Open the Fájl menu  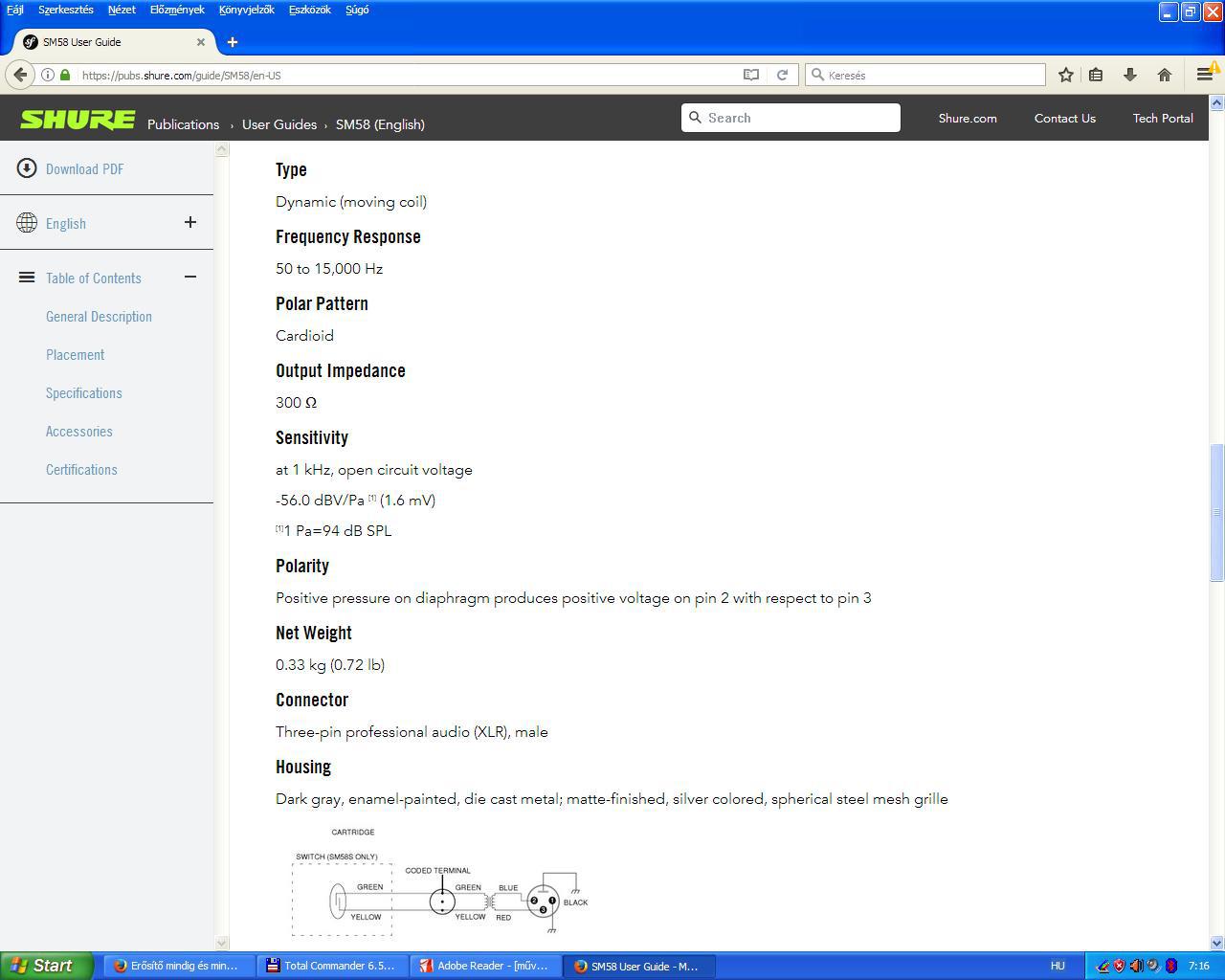click(x=15, y=10)
